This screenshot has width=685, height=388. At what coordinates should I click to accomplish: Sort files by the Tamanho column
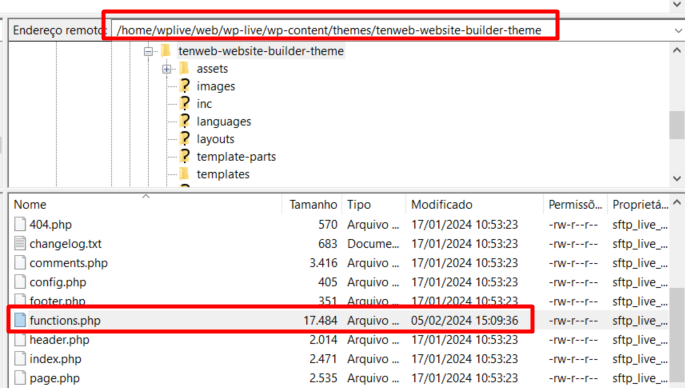312,204
